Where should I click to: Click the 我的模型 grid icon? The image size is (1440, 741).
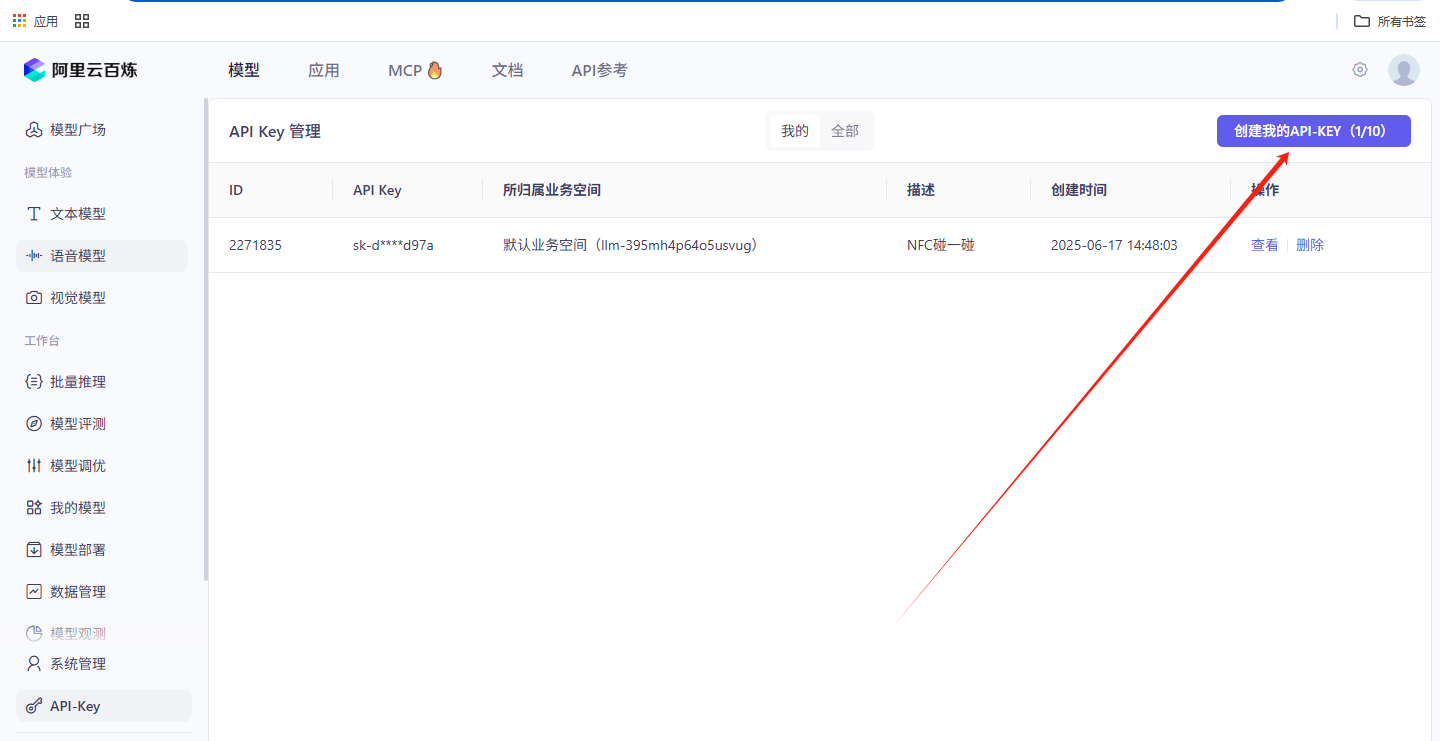34,508
